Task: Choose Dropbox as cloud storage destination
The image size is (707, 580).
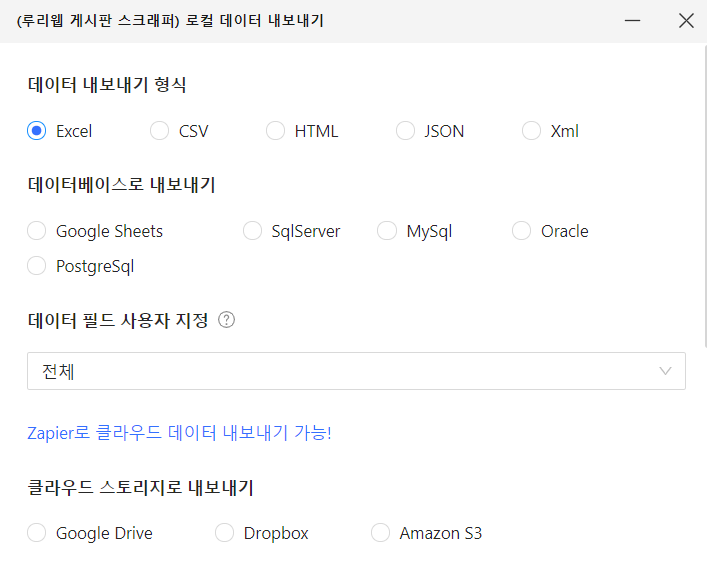Action: click(225, 533)
